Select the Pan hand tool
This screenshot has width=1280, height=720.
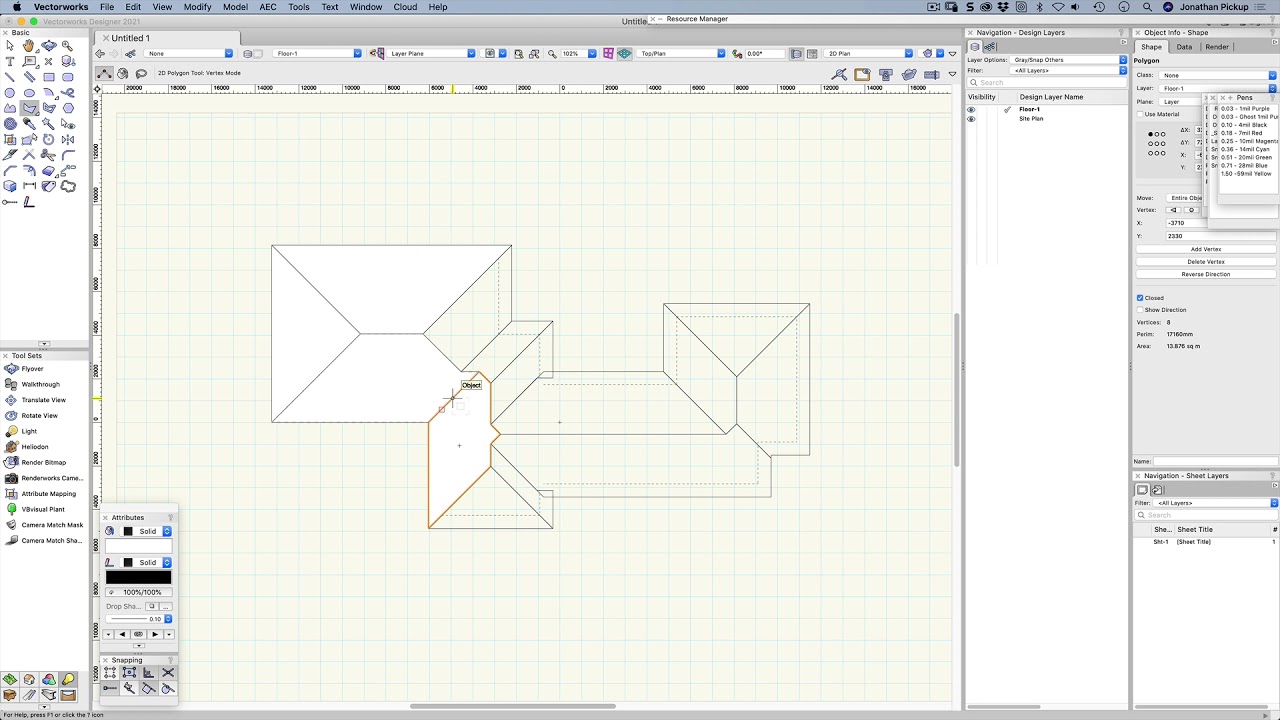[29, 46]
